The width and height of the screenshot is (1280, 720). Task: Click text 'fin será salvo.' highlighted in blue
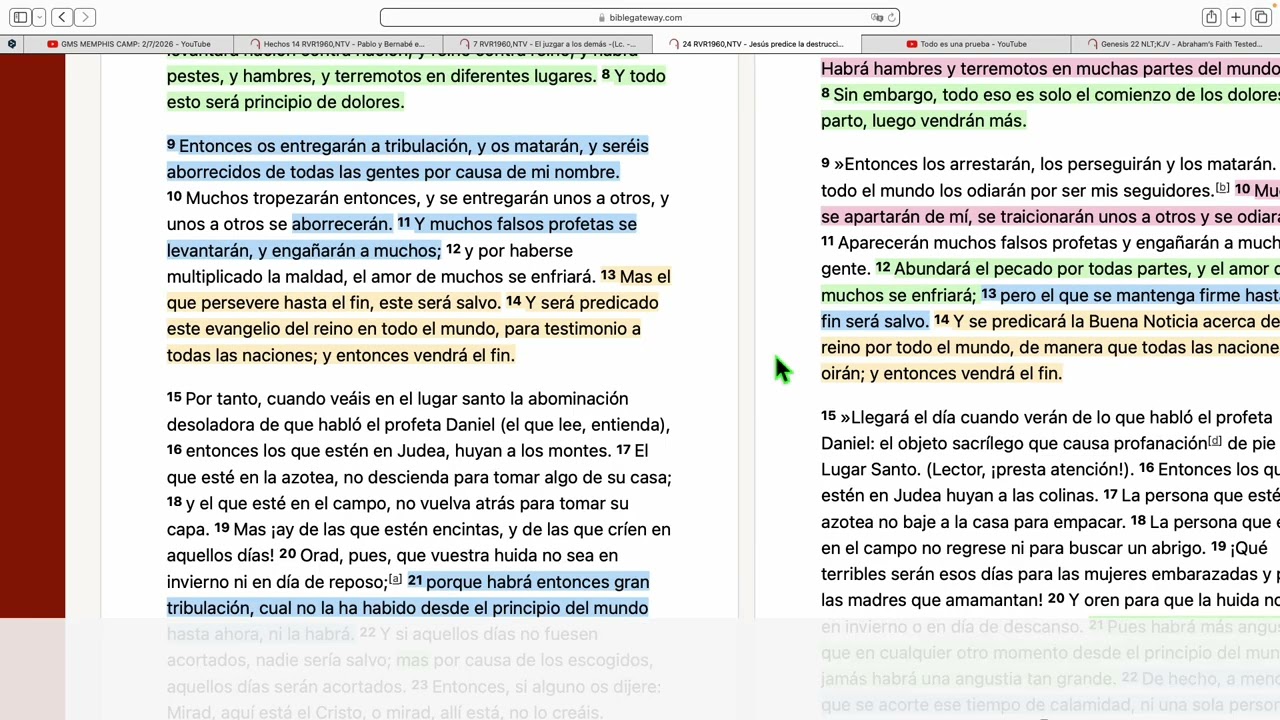click(x=875, y=322)
